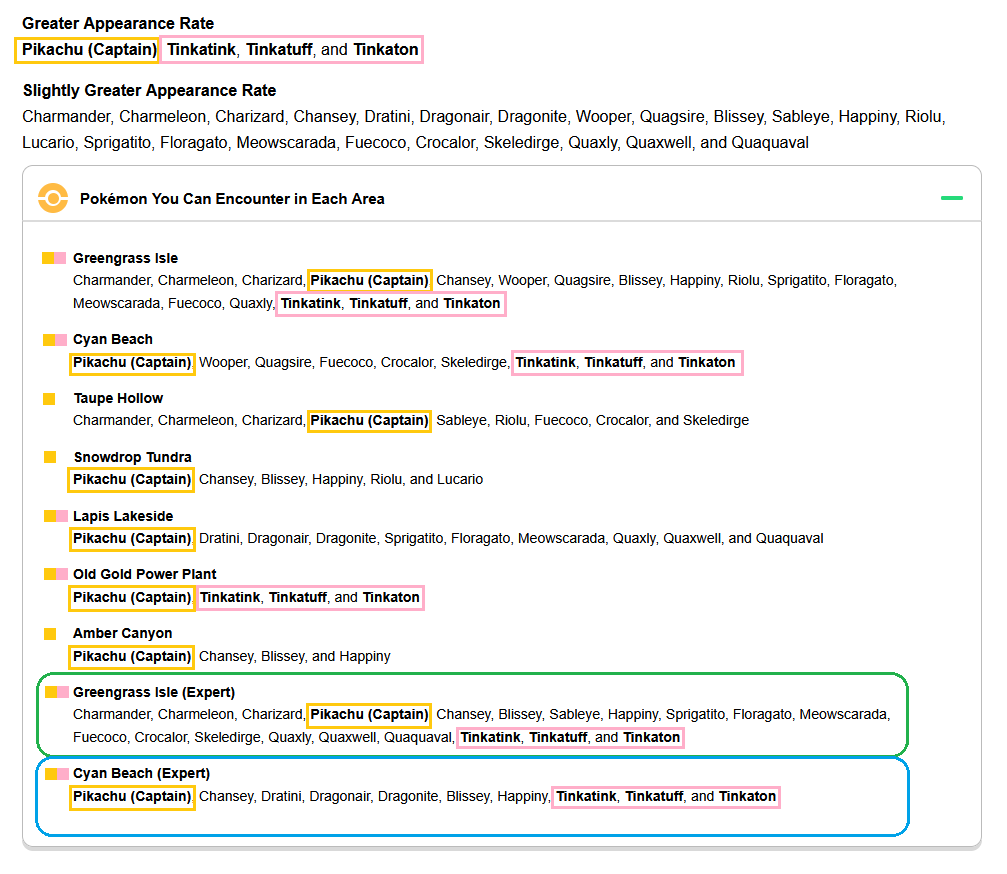Click the yellow-pink marker beside Greengrass Isle
The height and width of the screenshot is (874, 1007).
tap(54, 258)
